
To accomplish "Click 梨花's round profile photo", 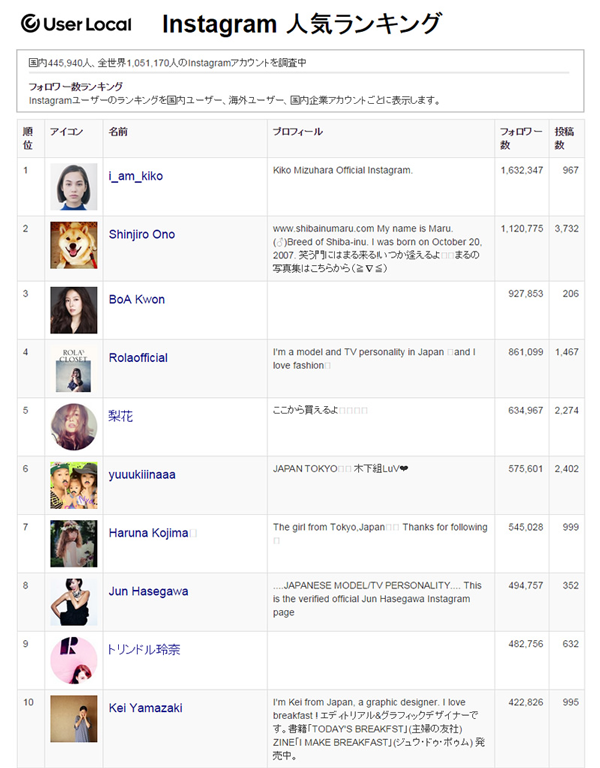I will coord(74,427).
